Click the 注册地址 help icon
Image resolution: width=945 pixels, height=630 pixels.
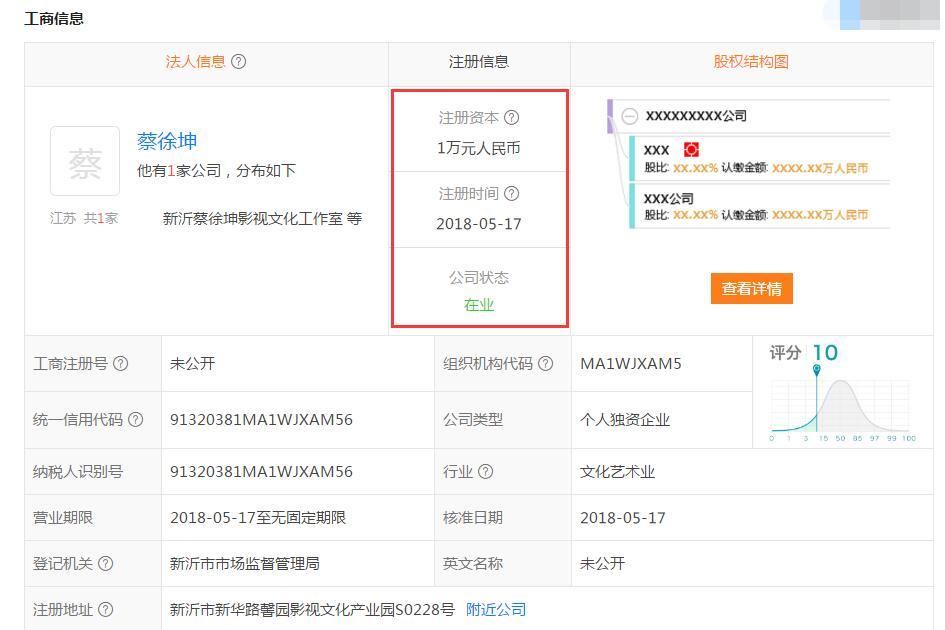point(107,608)
